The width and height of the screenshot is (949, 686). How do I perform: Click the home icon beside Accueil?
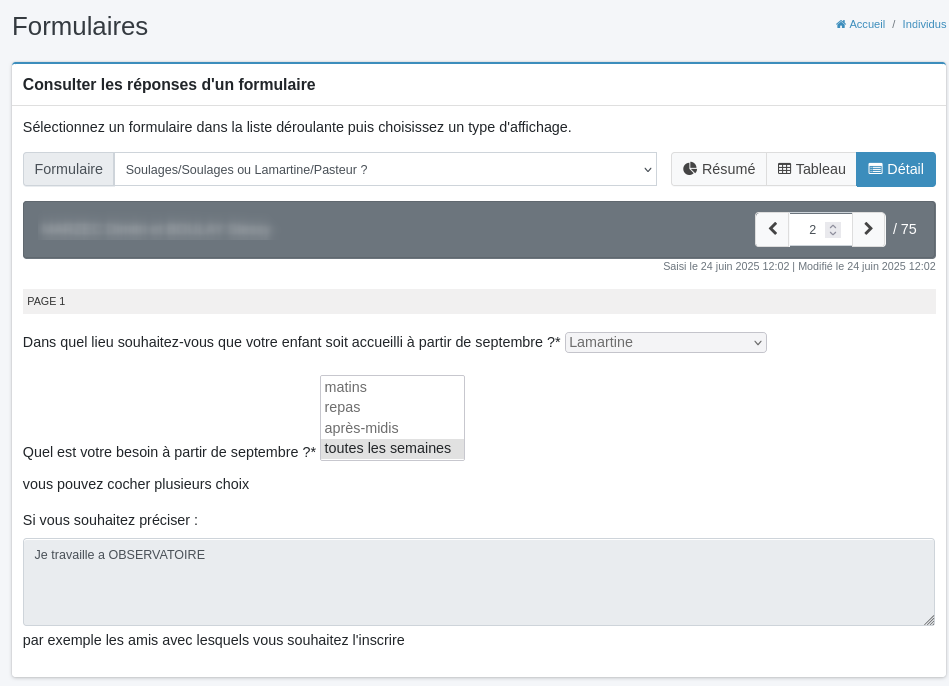pyautogui.click(x=841, y=24)
